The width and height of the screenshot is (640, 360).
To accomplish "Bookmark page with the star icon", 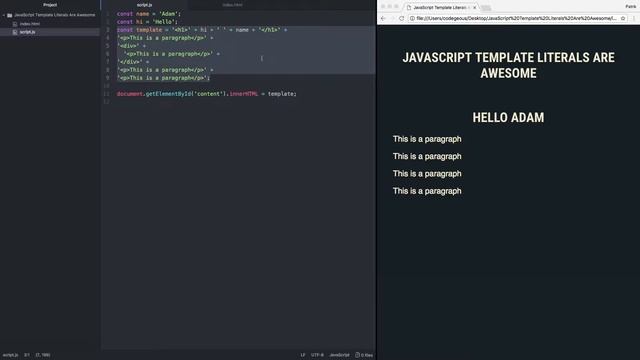I will (623, 18).
